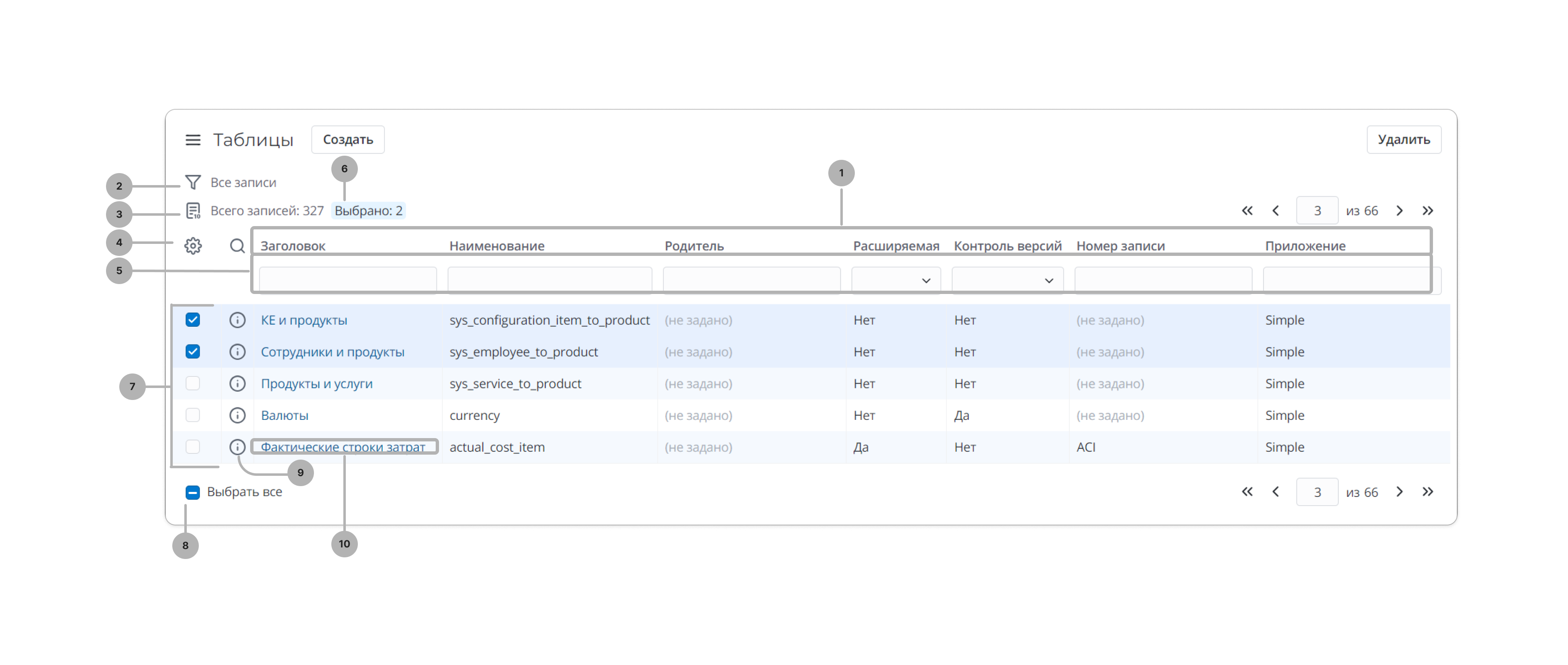
Task: Click the Да value in Валюты row
Action: pos(961,415)
